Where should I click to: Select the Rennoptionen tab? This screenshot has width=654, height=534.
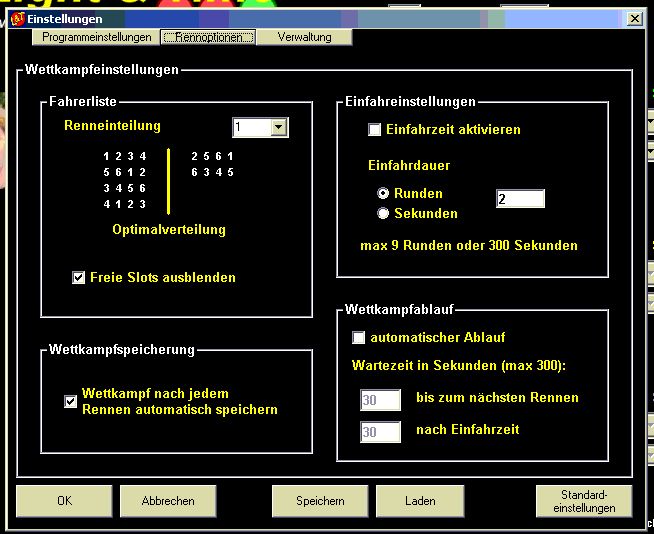click(208, 37)
